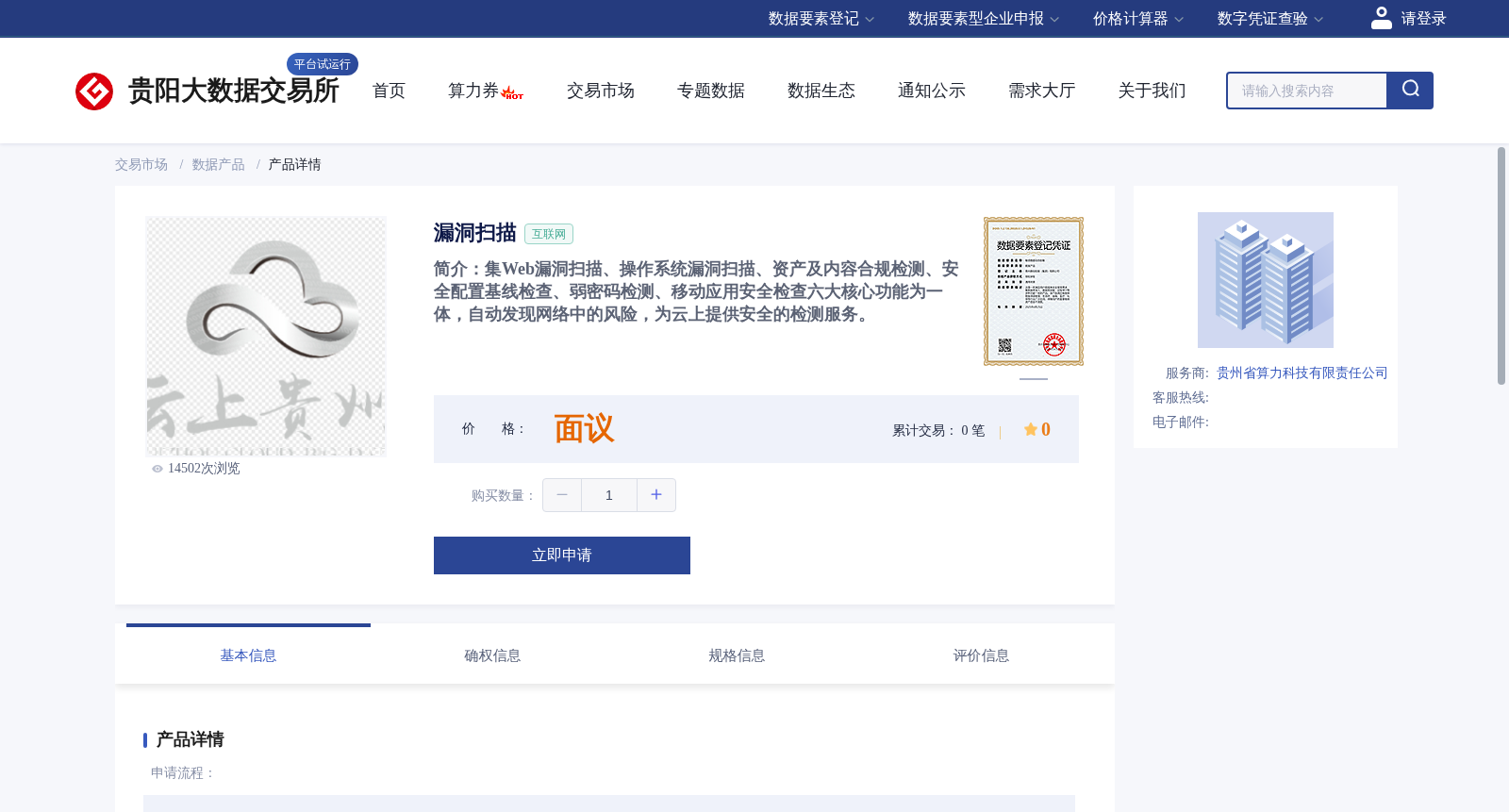Viewport: 1509px width, 812px height.
Task: Click the product title 漏洞扫描
Action: pos(475,233)
